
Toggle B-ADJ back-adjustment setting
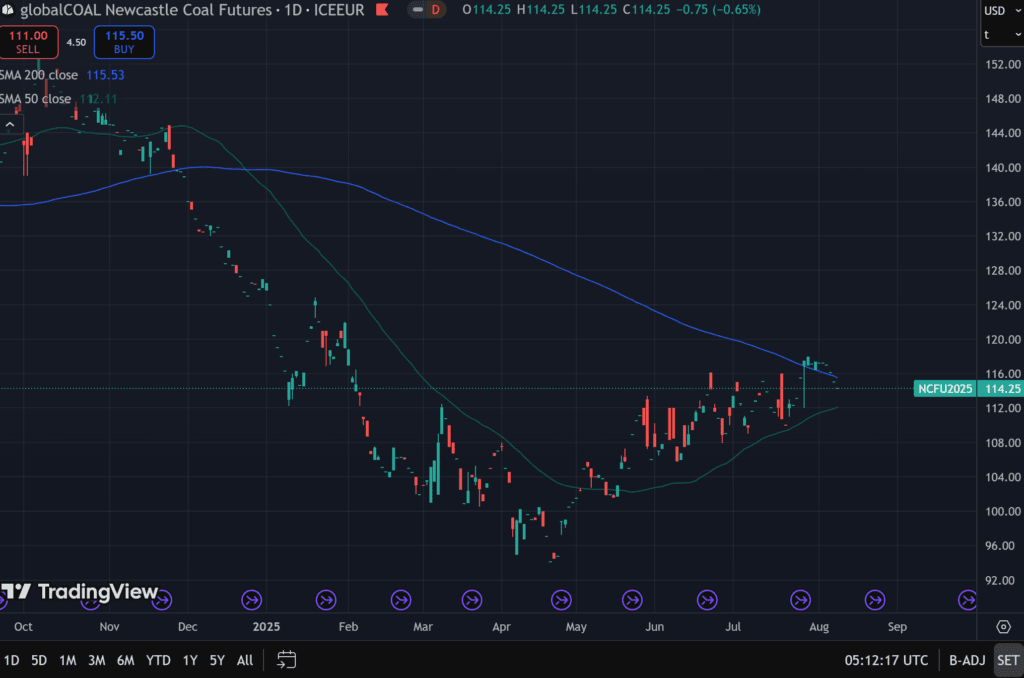coord(966,660)
